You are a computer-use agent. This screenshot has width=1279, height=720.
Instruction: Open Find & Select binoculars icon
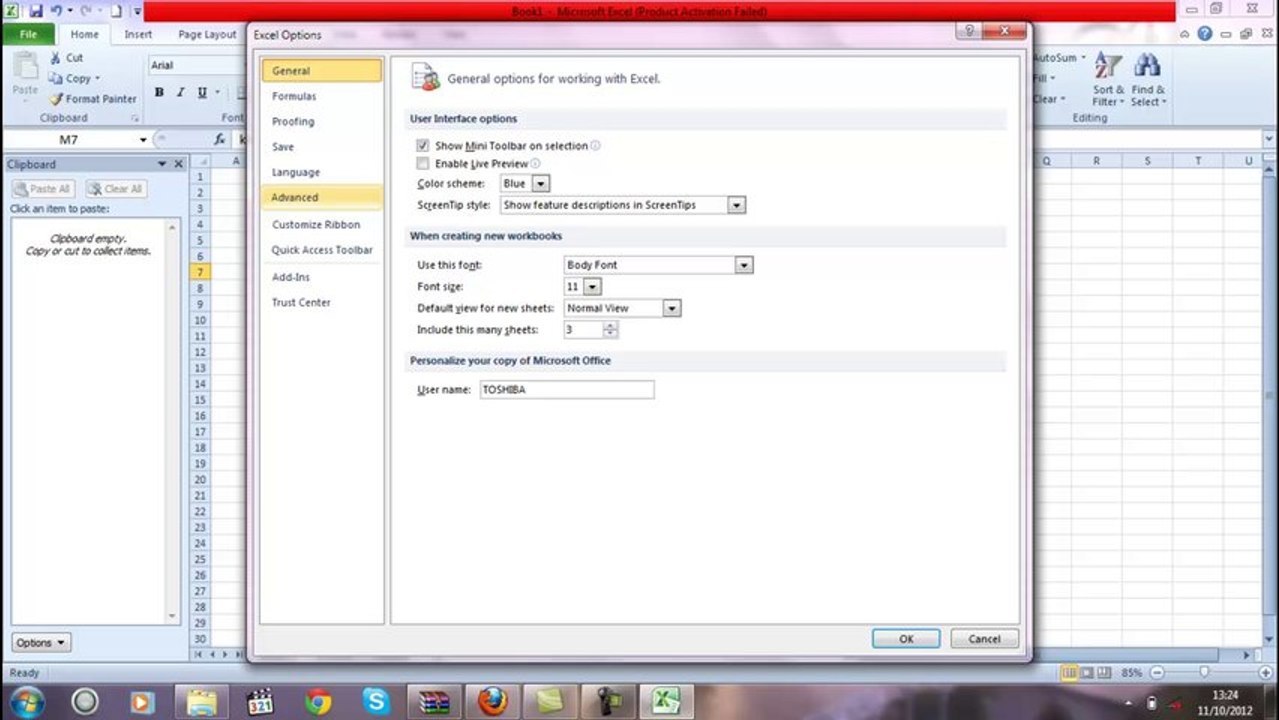1147,80
